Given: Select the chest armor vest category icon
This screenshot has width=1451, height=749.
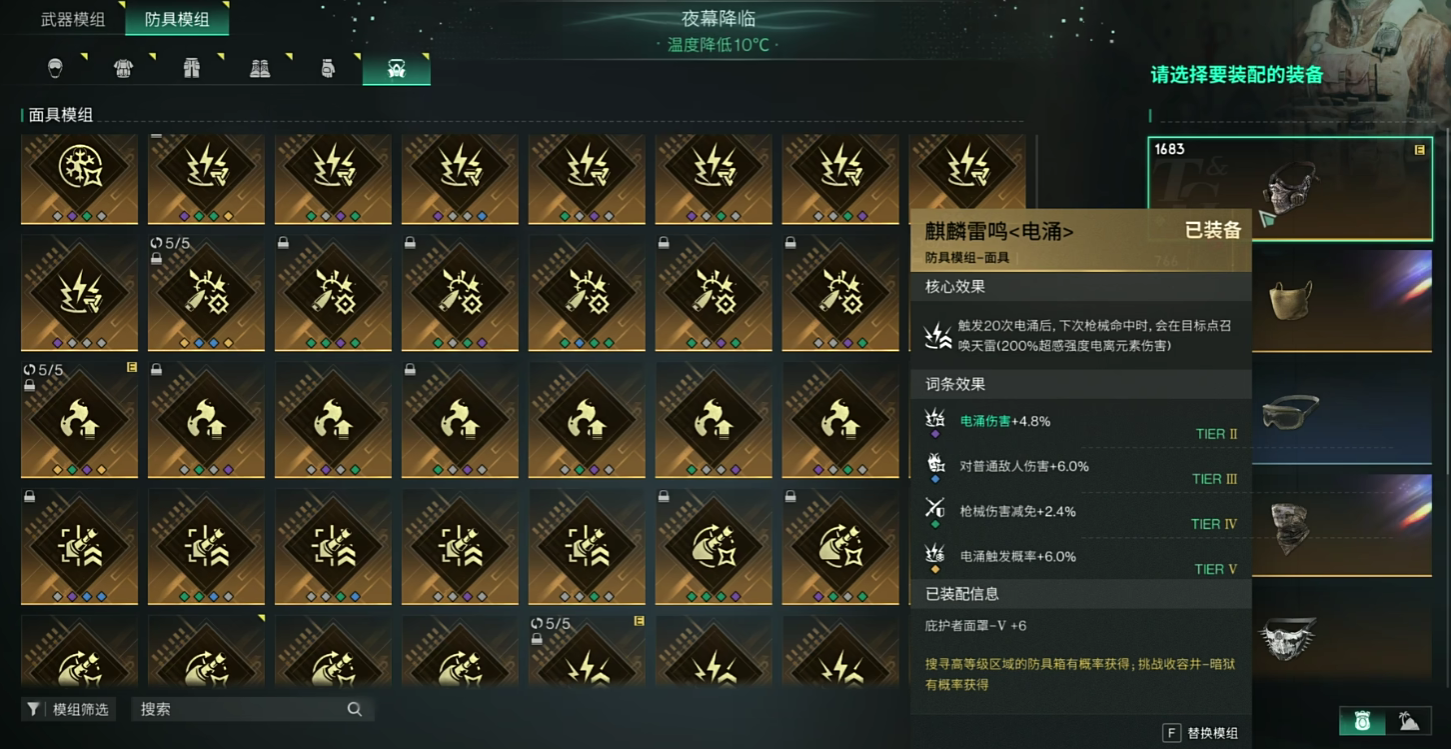Looking at the screenshot, I should click(123, 68).
